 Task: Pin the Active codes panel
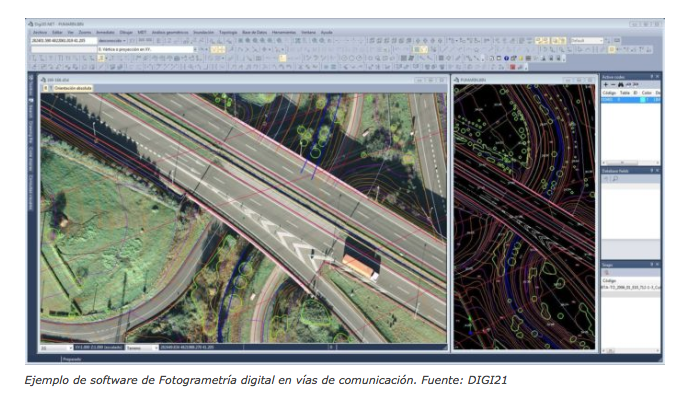click(x=651, y=76)
